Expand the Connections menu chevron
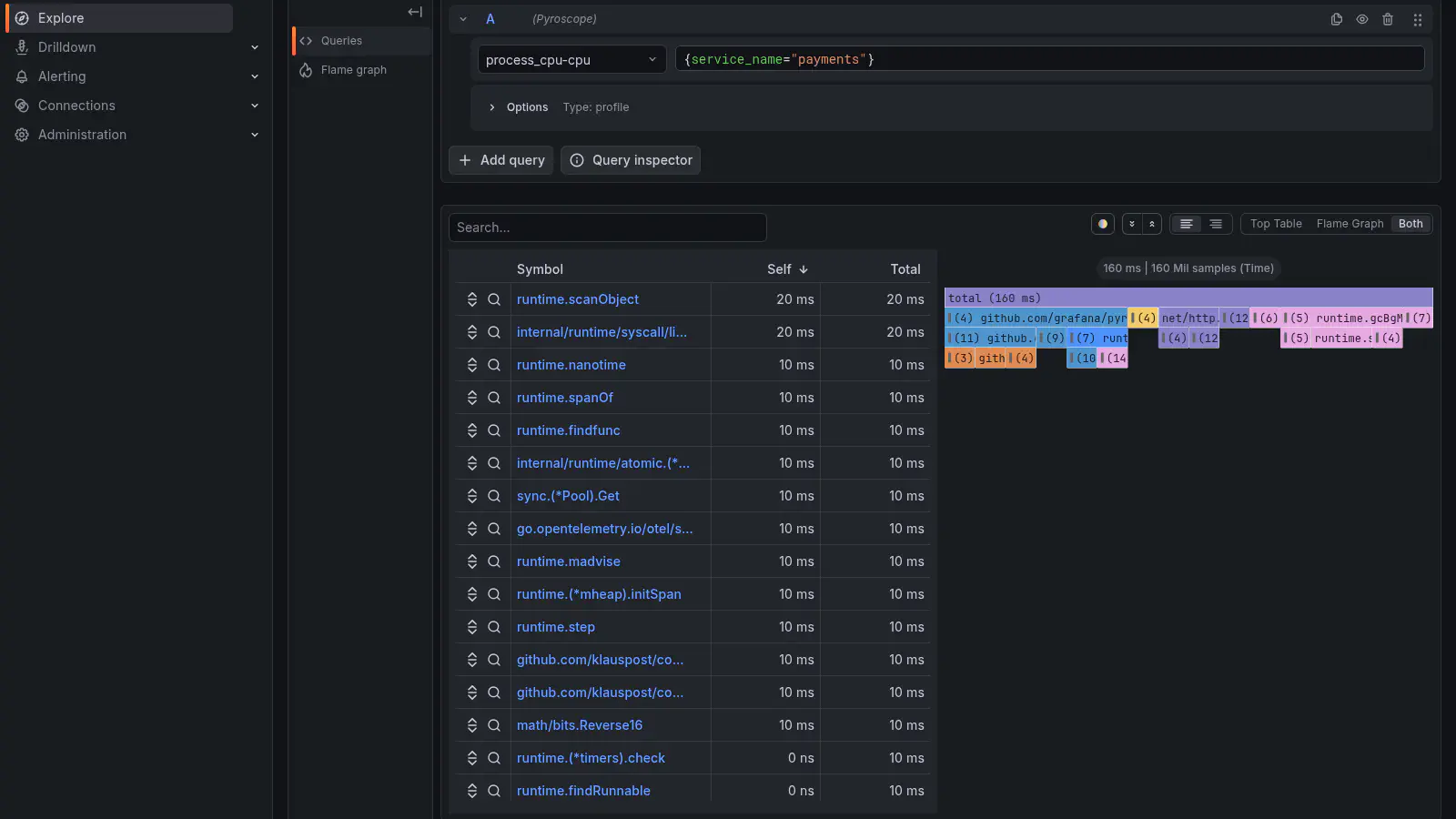The image size is (1456, 819). tap(255, 106)
